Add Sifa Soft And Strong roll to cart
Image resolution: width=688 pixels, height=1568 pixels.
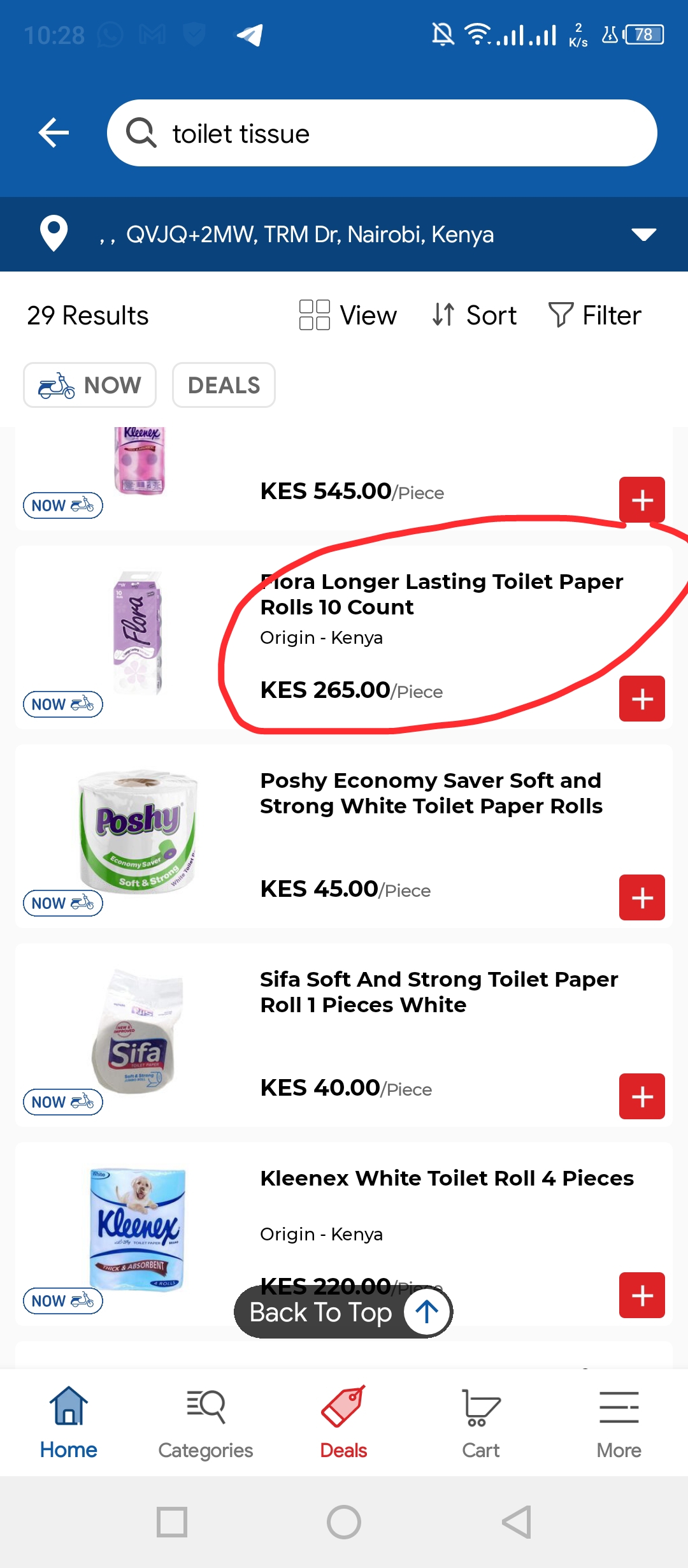click(x=641, y=1096)
